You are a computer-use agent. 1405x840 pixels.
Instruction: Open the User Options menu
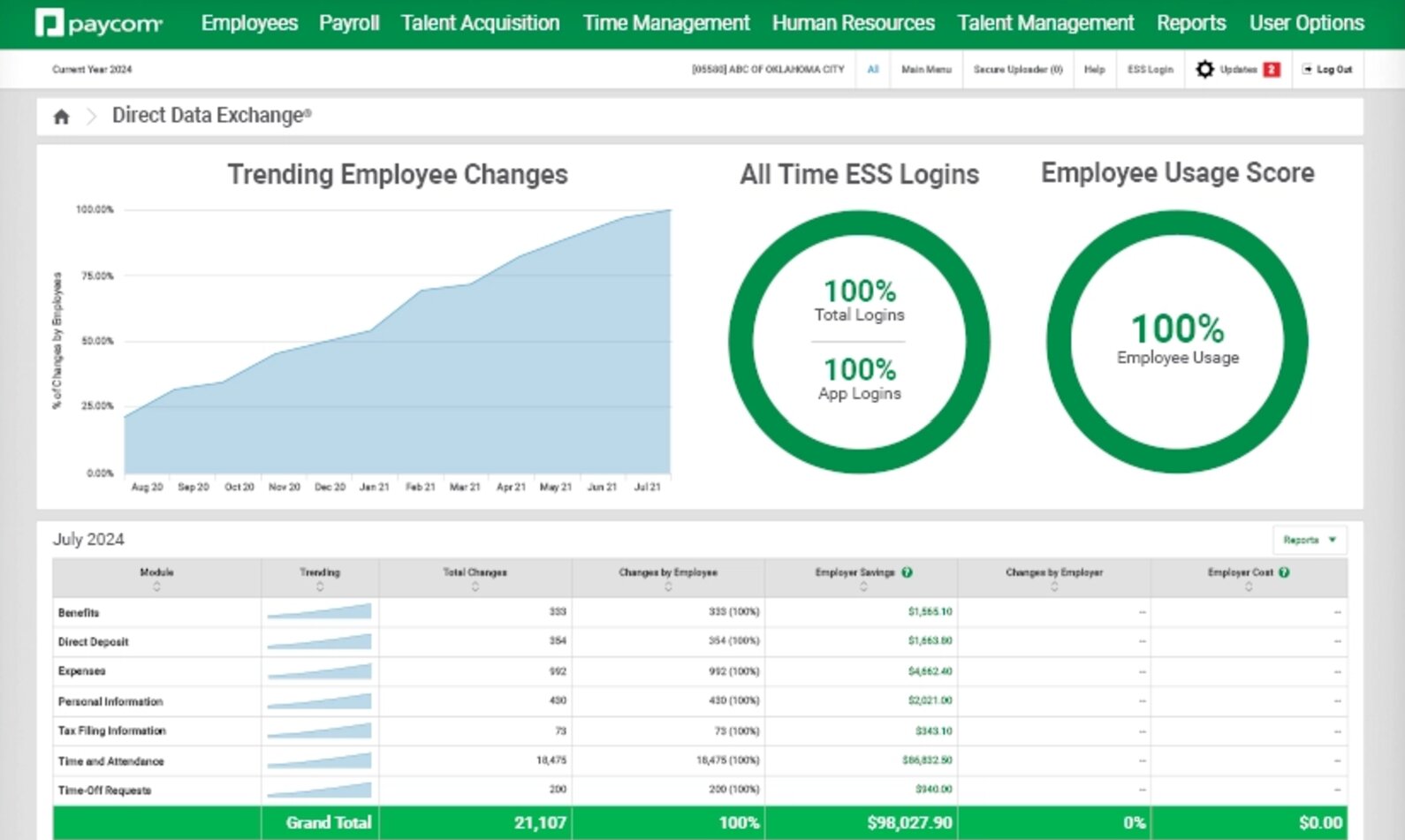(x=1306, y=23)
